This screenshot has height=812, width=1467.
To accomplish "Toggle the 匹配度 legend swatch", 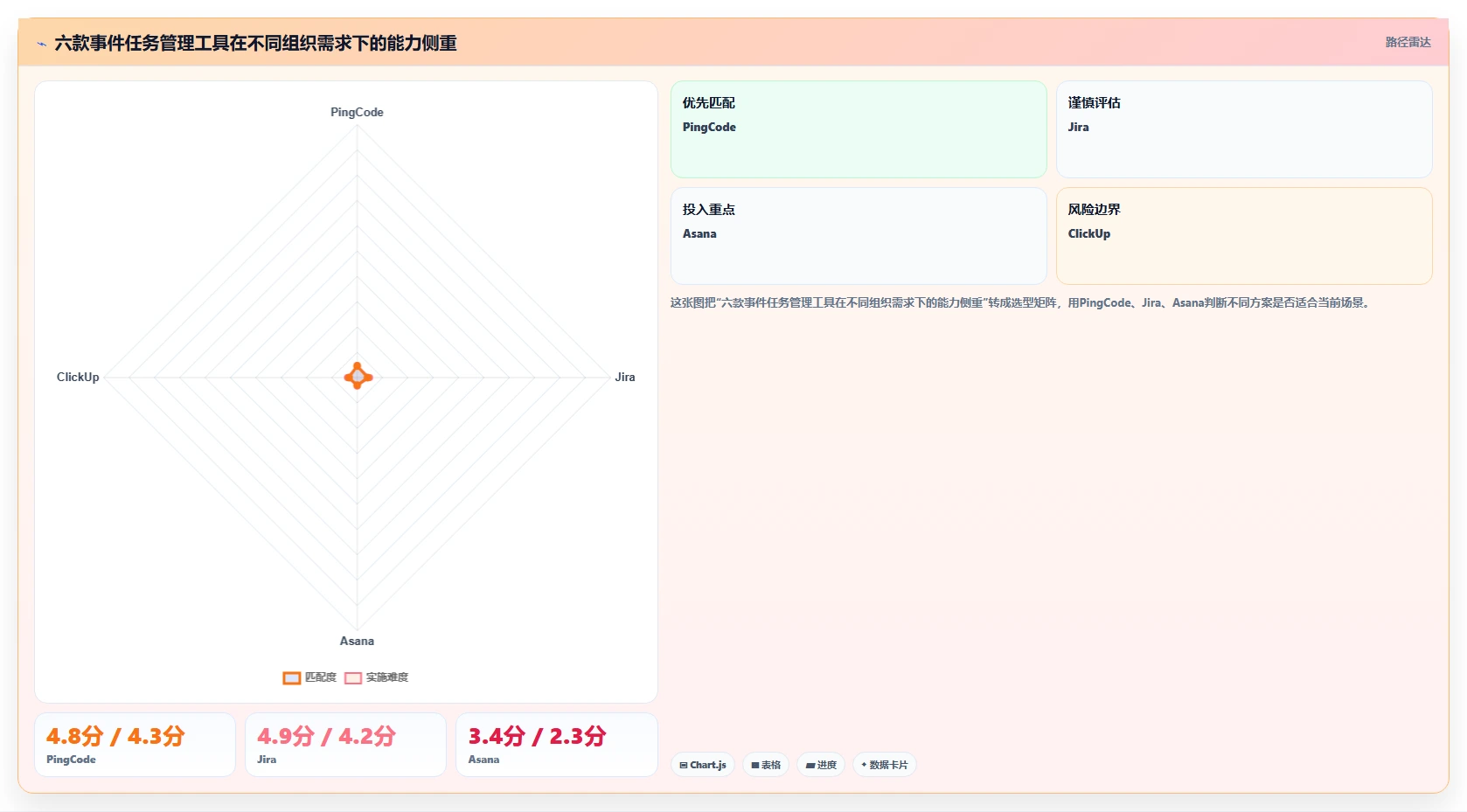I will 292,677.
